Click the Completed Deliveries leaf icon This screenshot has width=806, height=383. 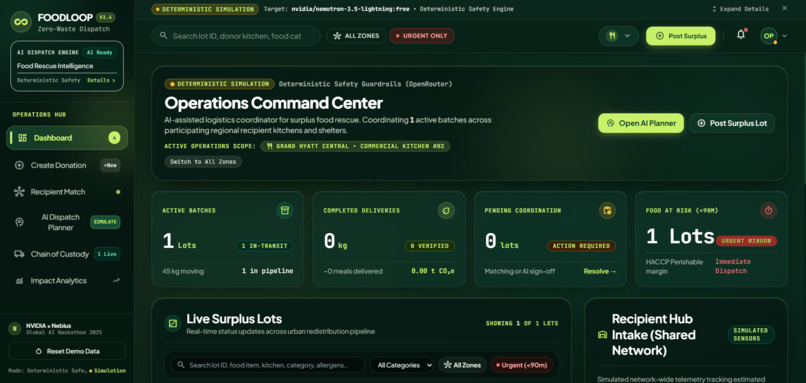(x=446, y=210)
